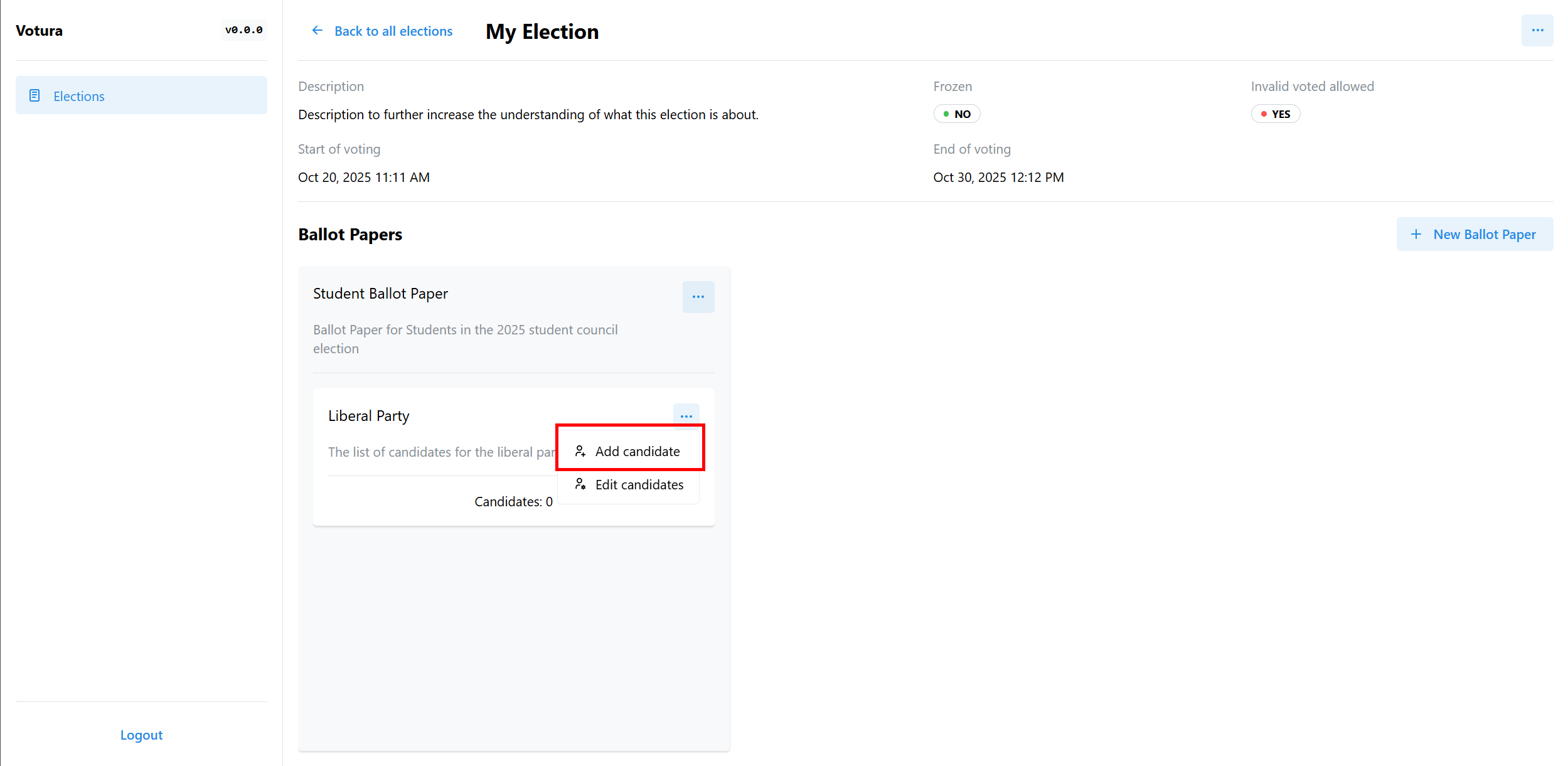Open the election options three-dot menu
This screenshot has height=766, width=1568.
point(1537,31)
